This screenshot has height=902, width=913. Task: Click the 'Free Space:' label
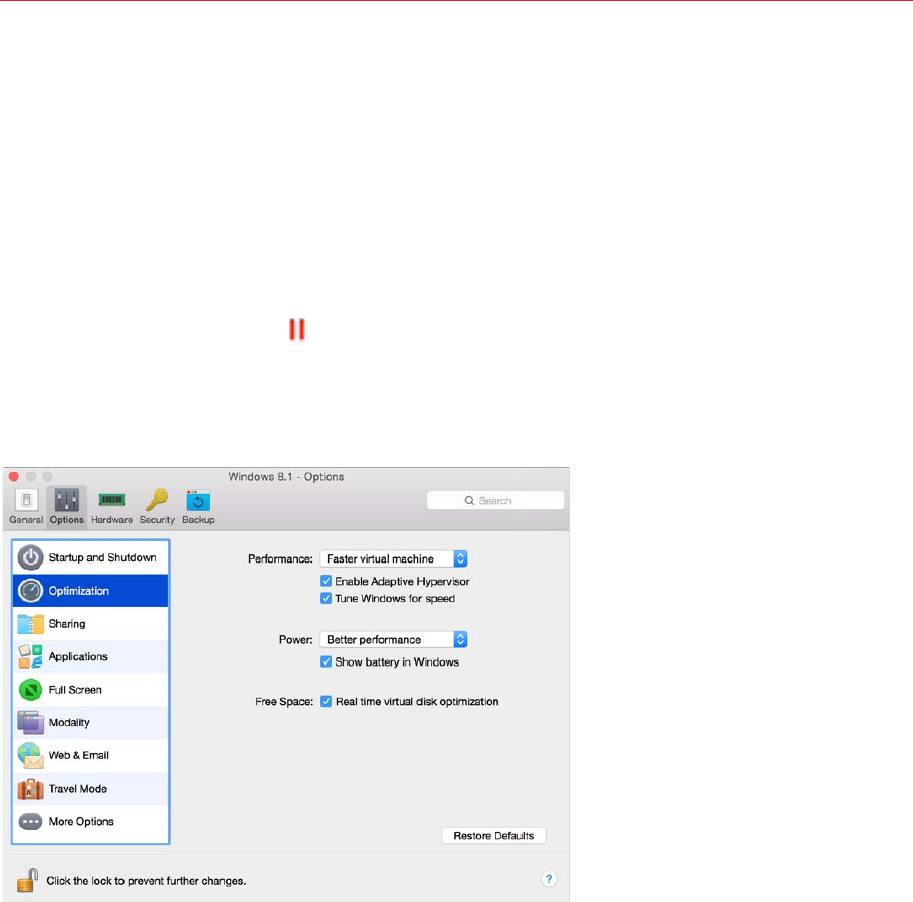(x=284, y=702)
